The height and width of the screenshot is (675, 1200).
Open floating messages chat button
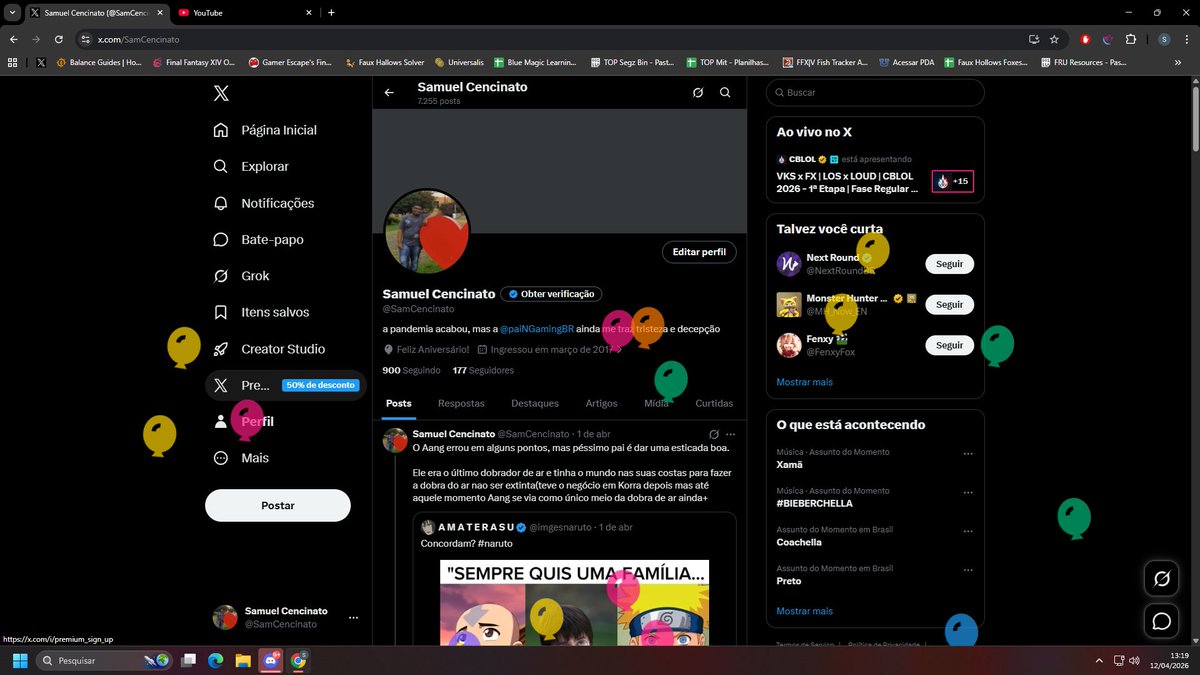coord(1162,621)
